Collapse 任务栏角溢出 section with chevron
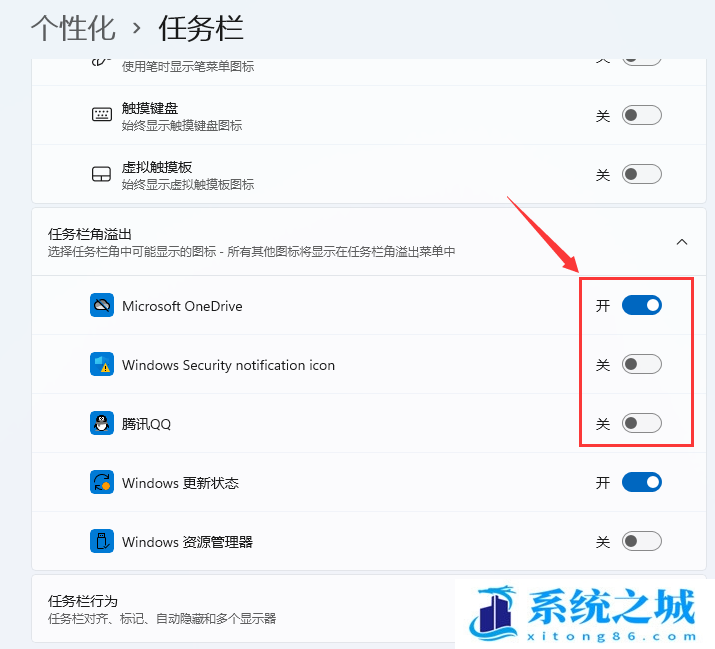Image resolution: width=715 pixels, height=649 pixels. coord(682,242)
